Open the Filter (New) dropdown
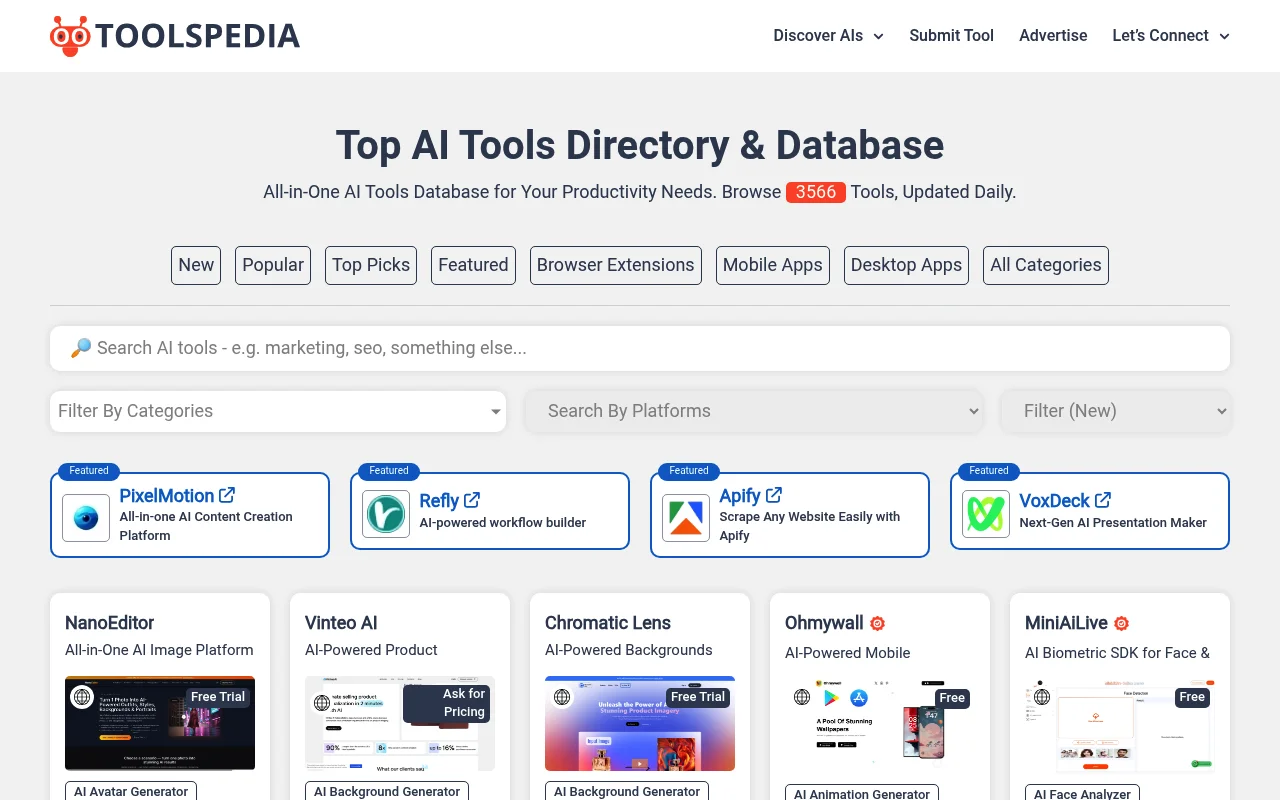The height and width of the screenshot is (800, 1280). coord(1116,411)
